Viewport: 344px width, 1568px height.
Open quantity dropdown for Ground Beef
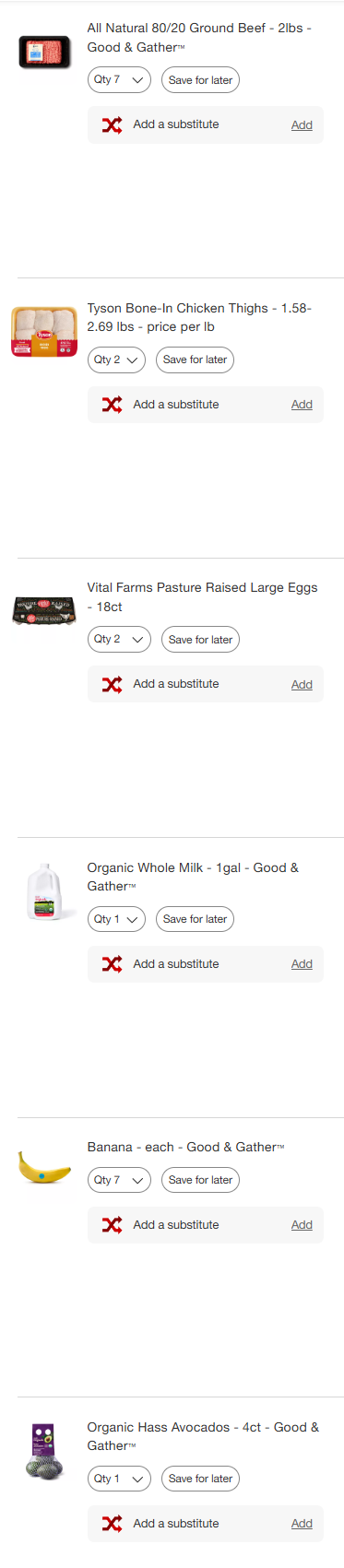(x=119, y=80)
